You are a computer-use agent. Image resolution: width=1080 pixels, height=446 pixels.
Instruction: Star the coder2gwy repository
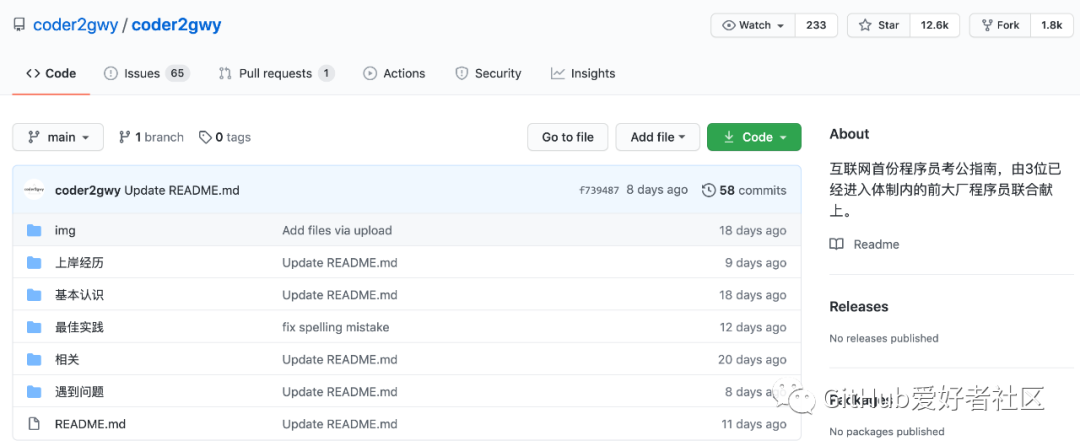[x=877, y=25]
